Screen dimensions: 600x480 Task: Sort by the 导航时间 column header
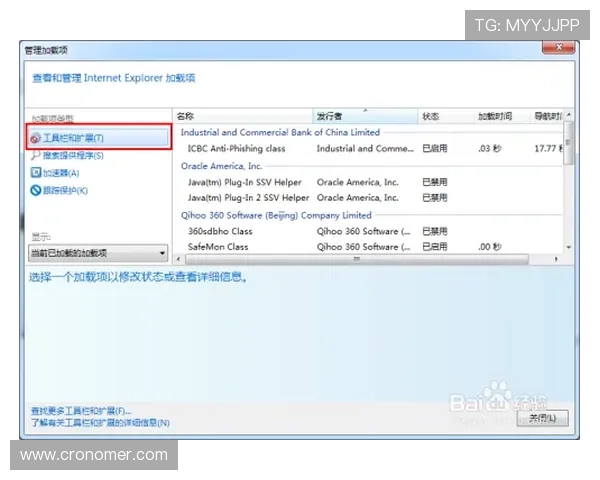[x=547, y=116]
